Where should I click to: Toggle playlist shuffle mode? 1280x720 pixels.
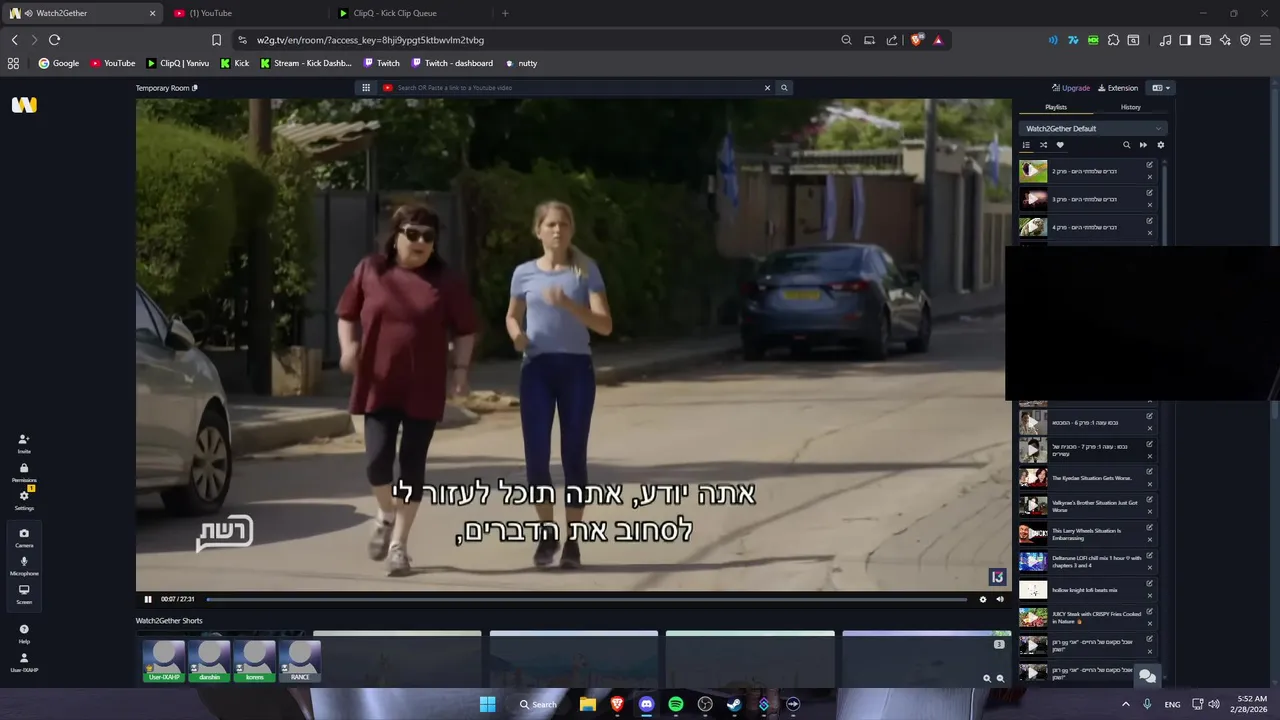tap(1043, 145)
